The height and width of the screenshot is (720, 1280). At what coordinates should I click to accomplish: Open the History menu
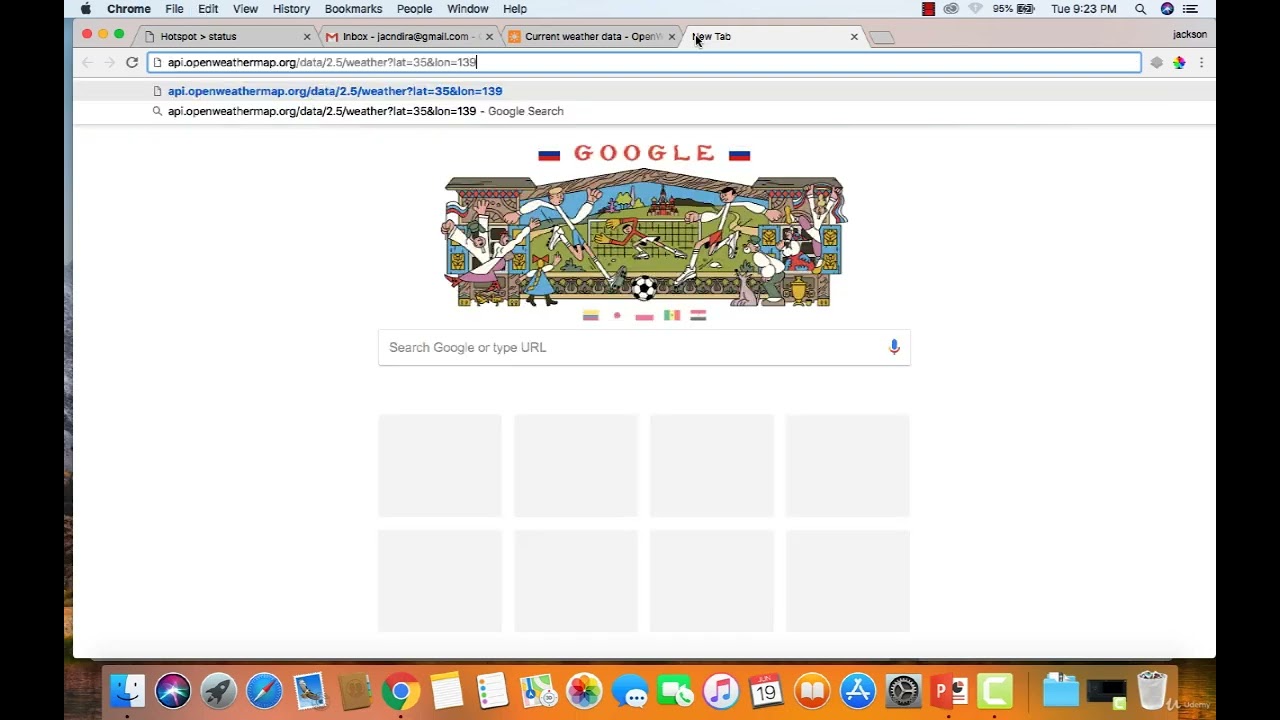pos(291,9)
